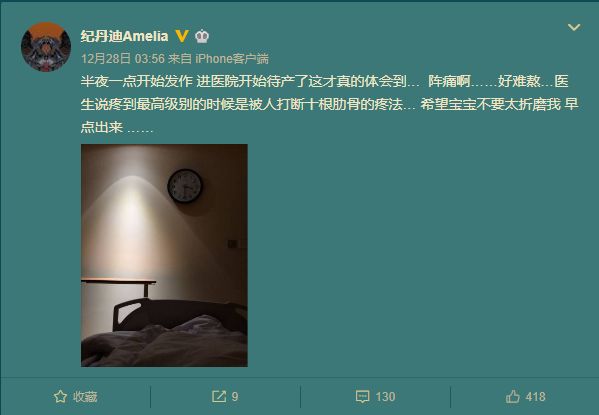Open the post options chevron menu
Viewport: 599px width, 415px height.
click(x=574, y=27)
